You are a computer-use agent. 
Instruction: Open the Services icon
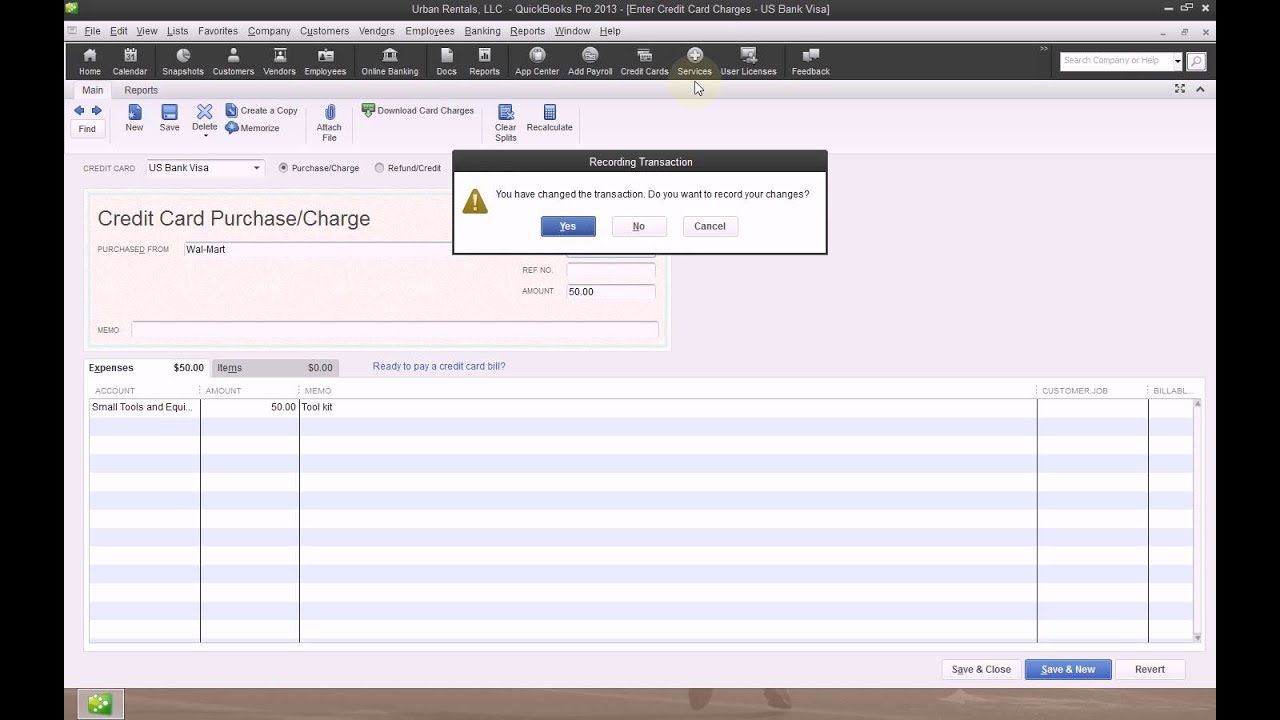pyautogui.click(x=694, y=61)
